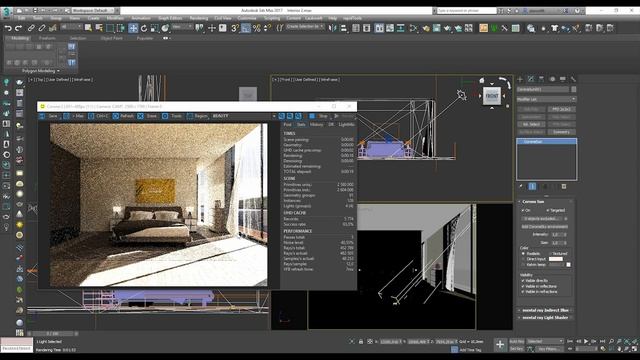The image size is (640, 360).
Task: Open the selection filter dropdown in toolbar
Action: pos(71,27)
